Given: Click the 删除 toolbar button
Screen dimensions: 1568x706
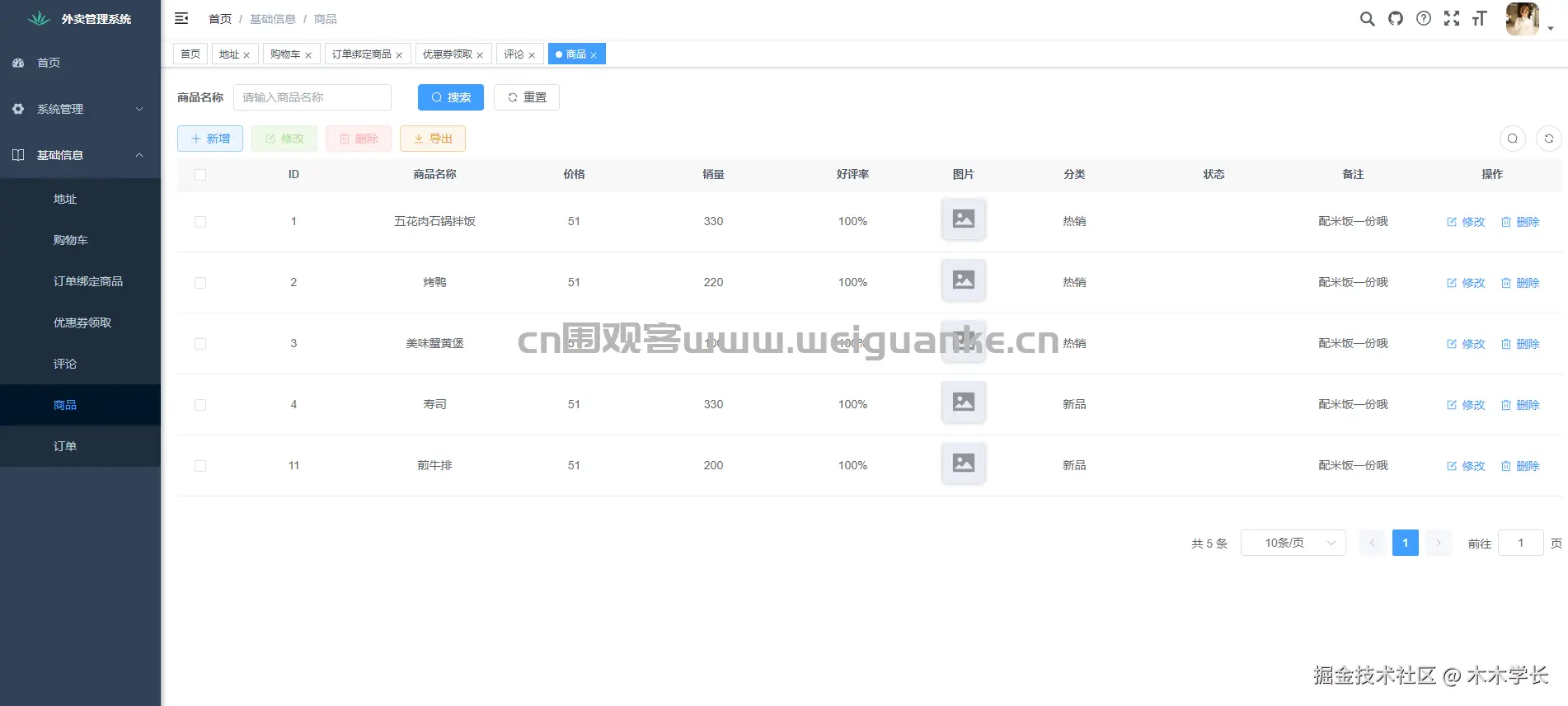Looking at the screenshot, I should coord(359,139).
